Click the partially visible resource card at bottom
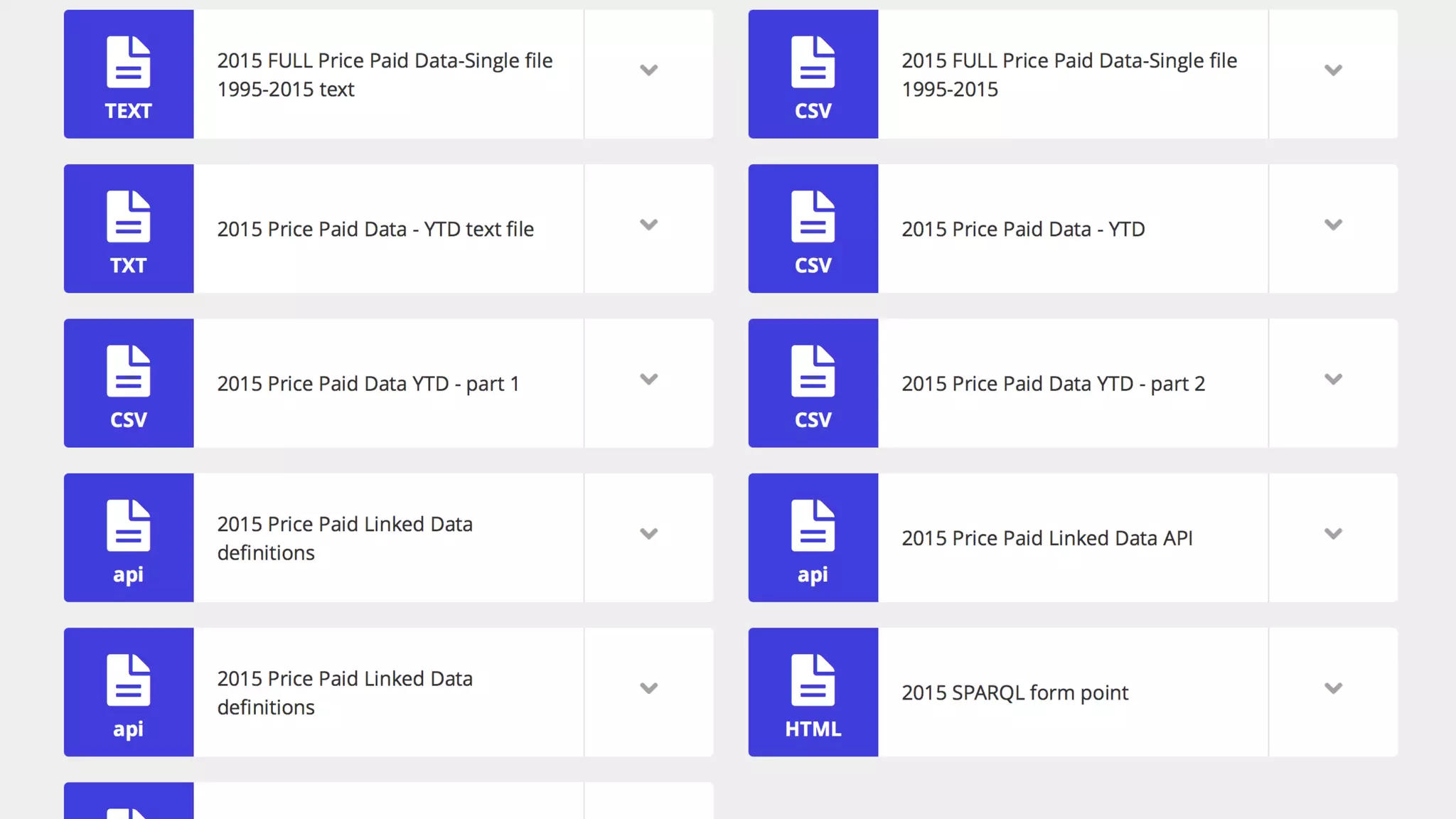The width and height of the screenshot is (1456, 819). click(x=388, y=801)
